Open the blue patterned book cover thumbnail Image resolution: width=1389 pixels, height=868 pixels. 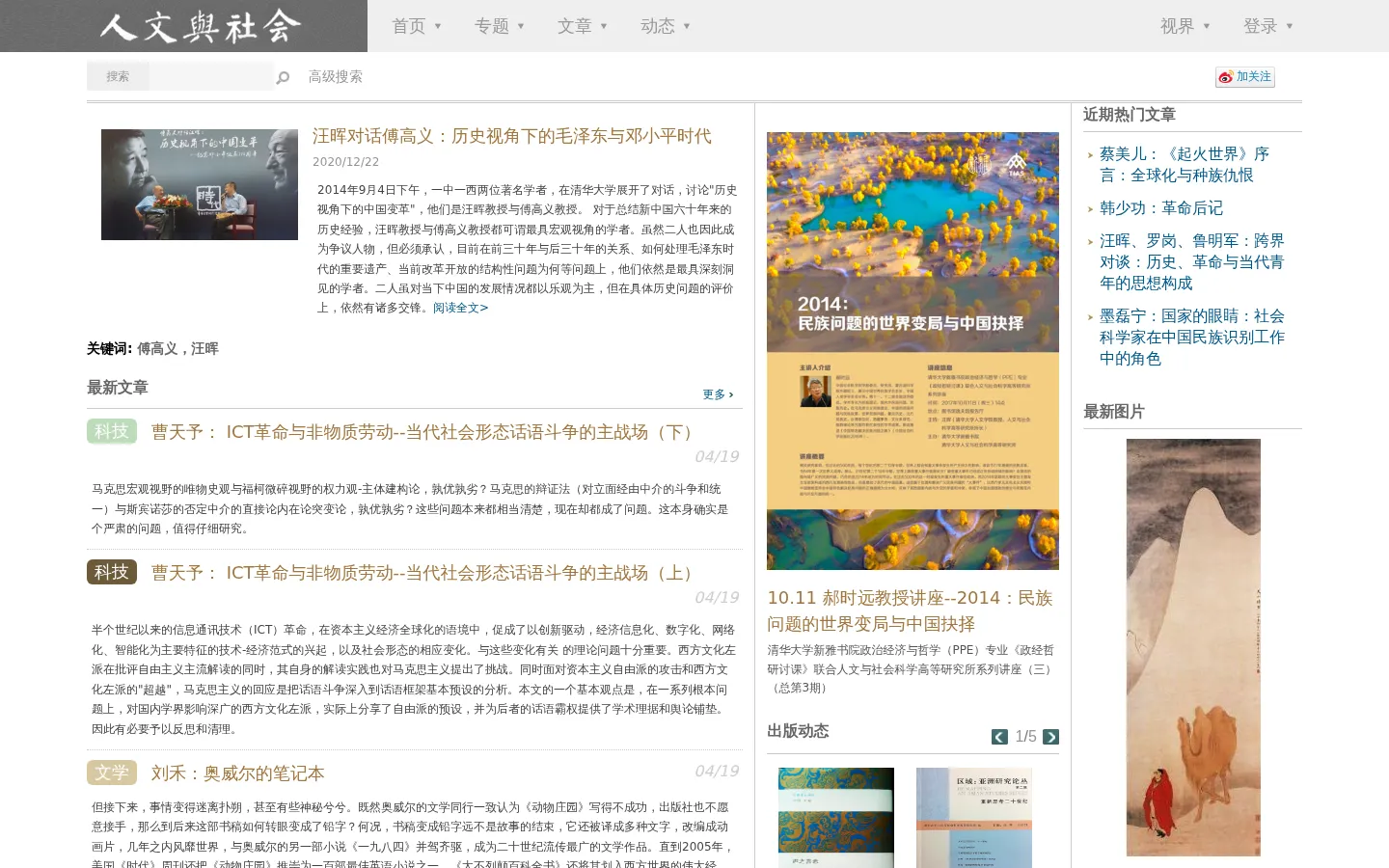point(836,818)
